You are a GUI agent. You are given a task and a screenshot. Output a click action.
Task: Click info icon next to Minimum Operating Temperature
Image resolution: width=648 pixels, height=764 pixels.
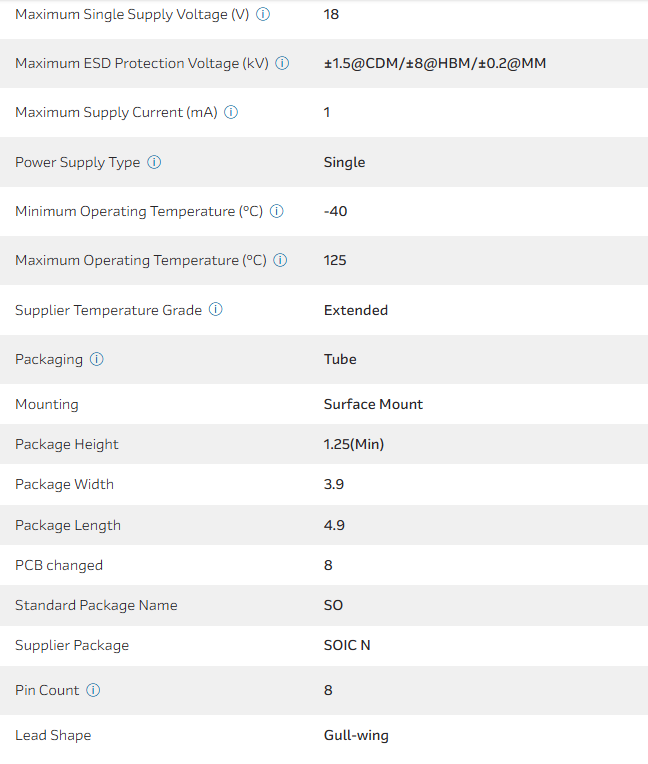277,211
